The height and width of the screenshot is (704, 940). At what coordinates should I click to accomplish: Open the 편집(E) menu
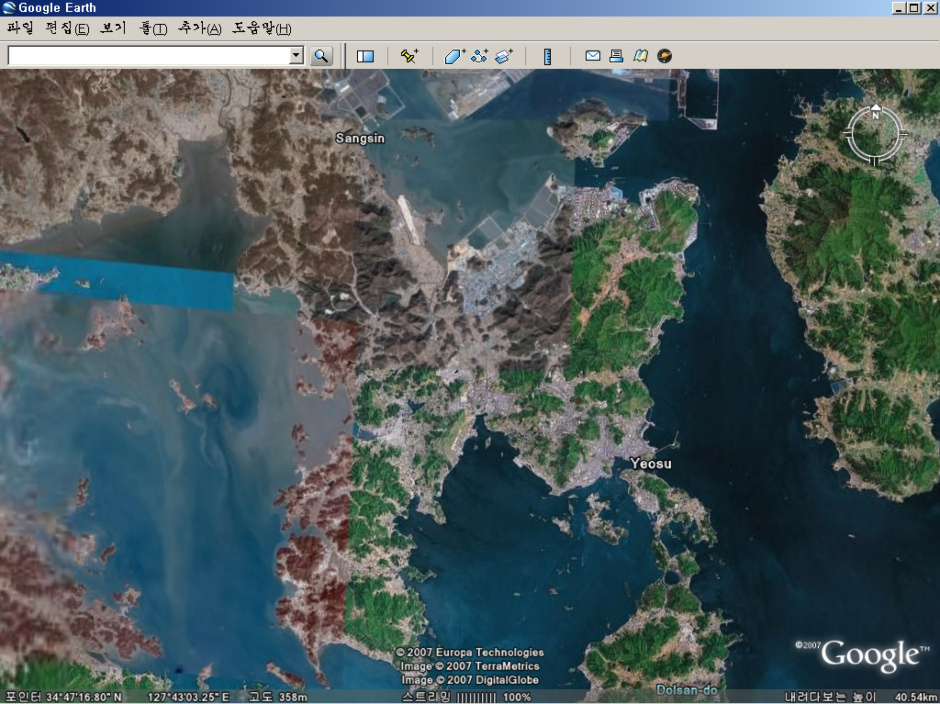tap(67, 28)
